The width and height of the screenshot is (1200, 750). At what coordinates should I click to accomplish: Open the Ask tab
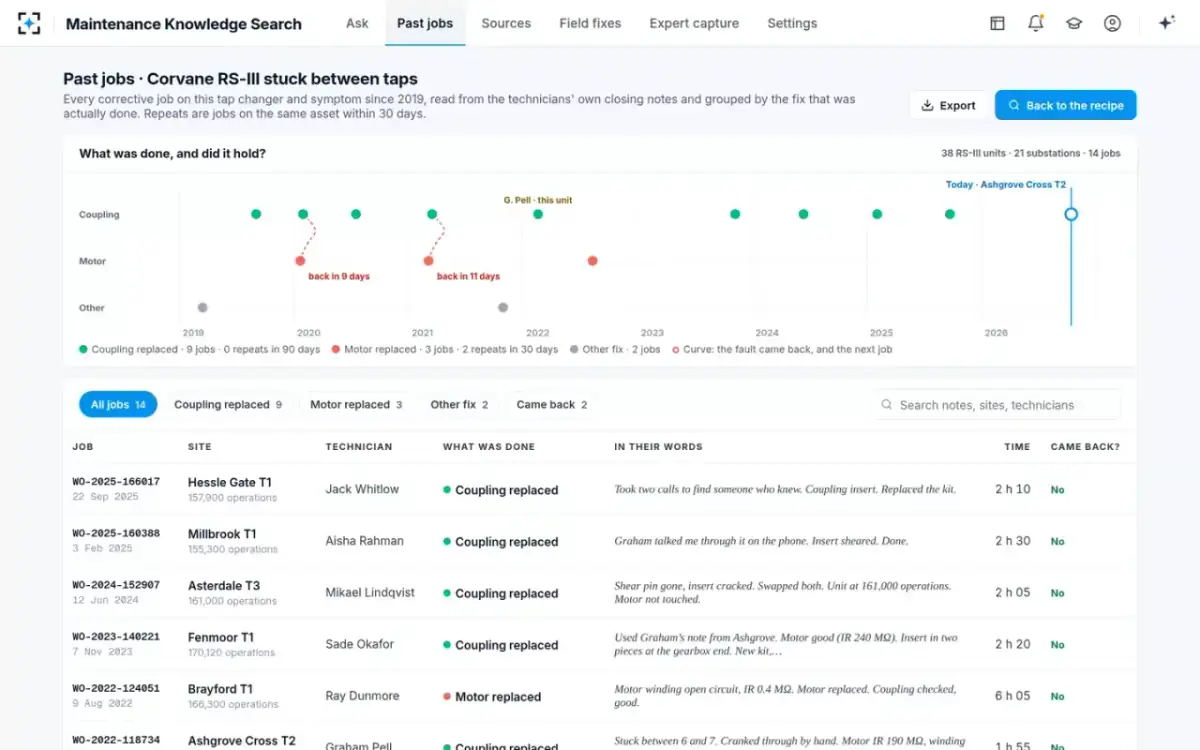pyautogui.click(x=357, y=23)
